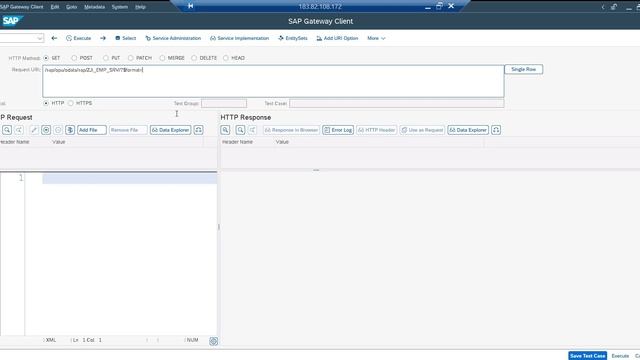Click Header Name column in HTTP Response table
The width and height of the screenshot is (640, 360).
point(237,142)
